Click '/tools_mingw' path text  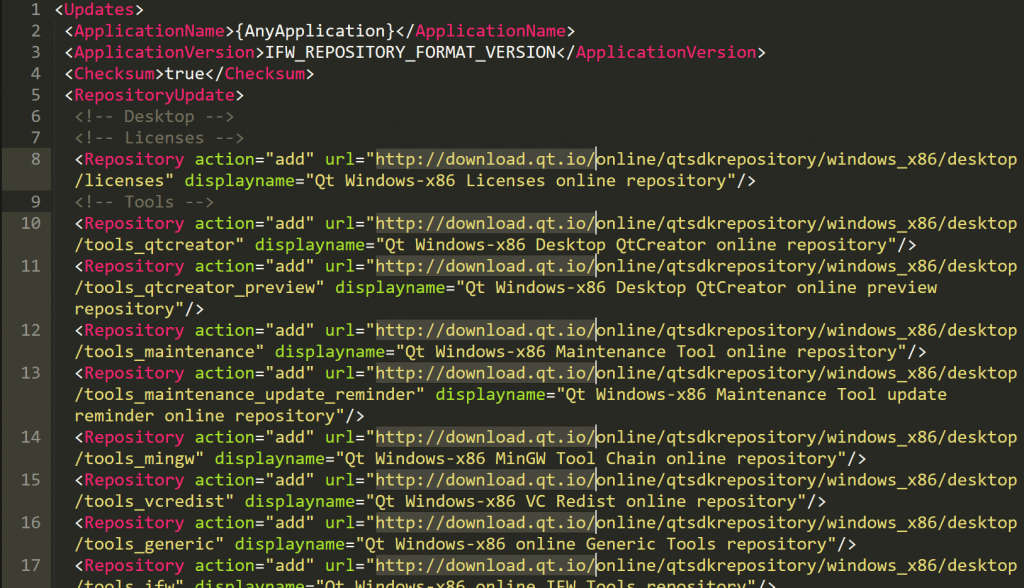pos(135,459)
